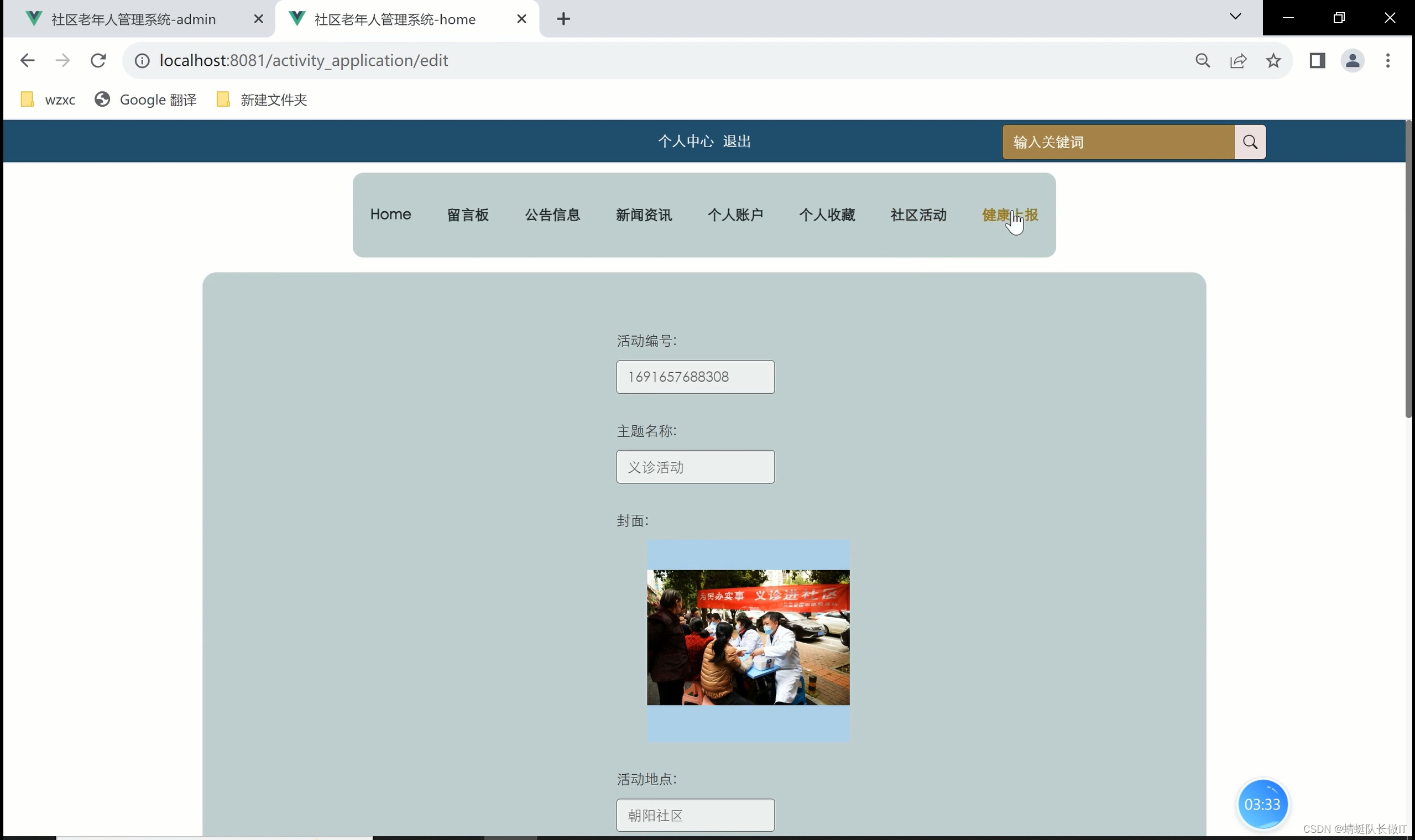Open the 公告信息 navigation item
The image size is (1415, 840).
coord(552,215)
